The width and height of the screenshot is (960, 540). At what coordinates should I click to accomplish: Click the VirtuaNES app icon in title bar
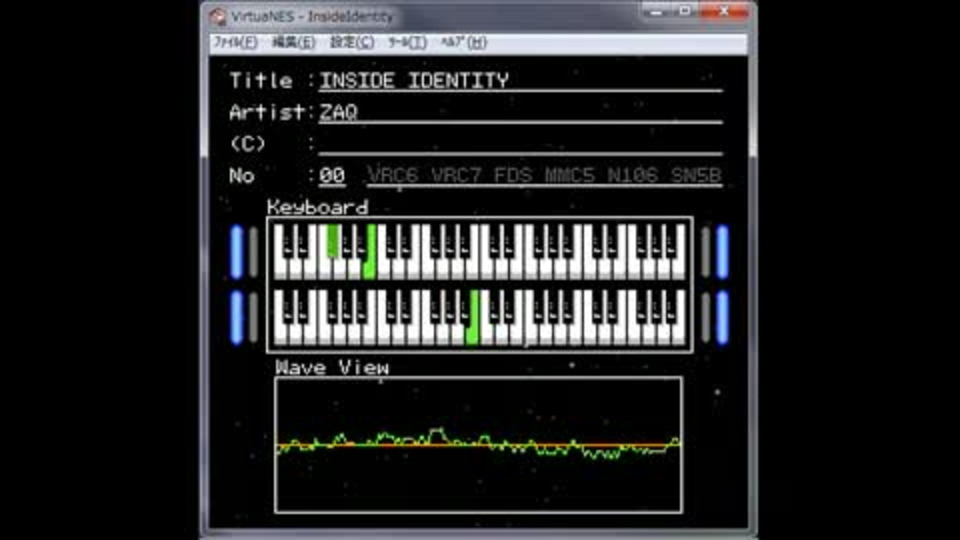click(x=217, y=17)
